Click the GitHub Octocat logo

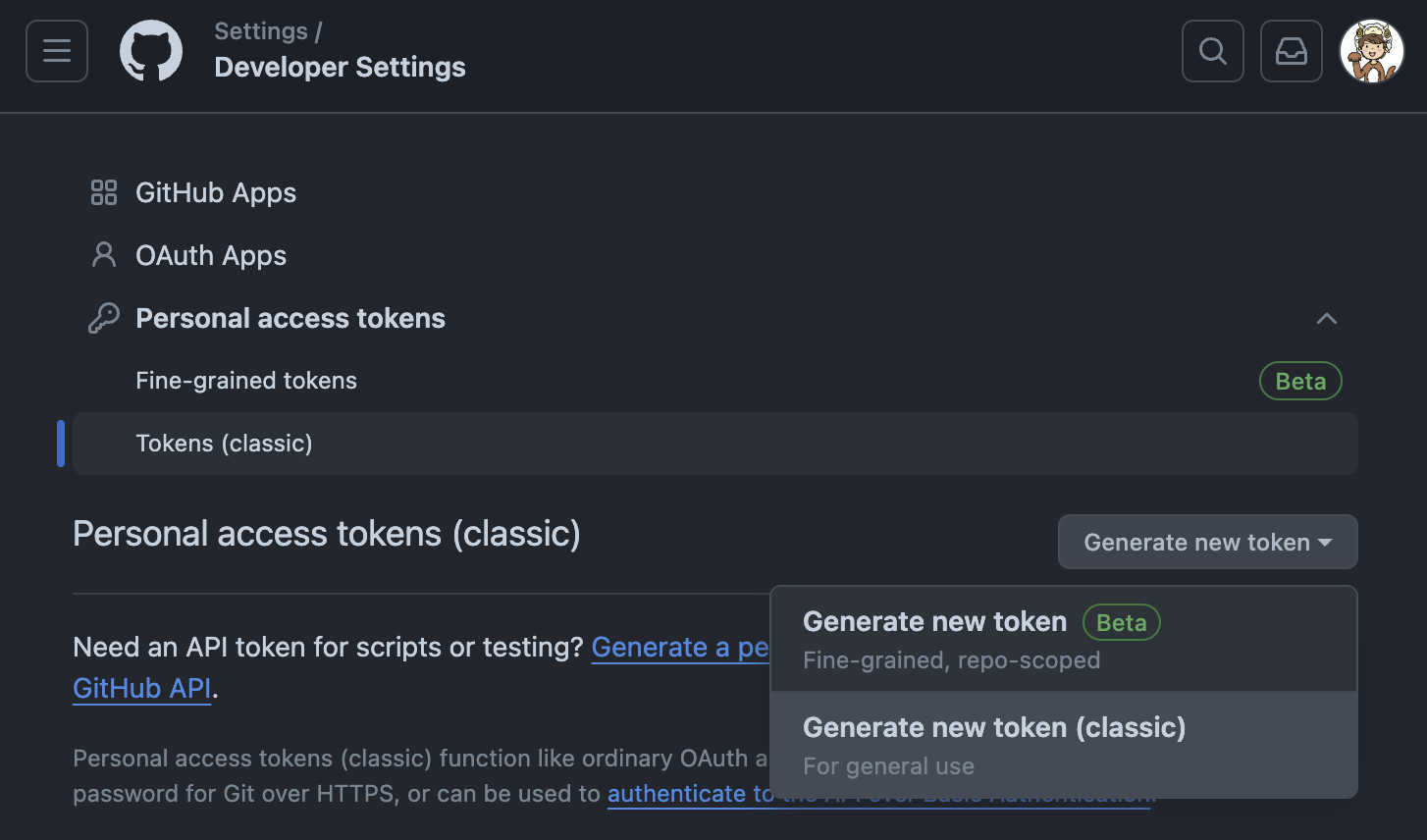click(151, 51)
